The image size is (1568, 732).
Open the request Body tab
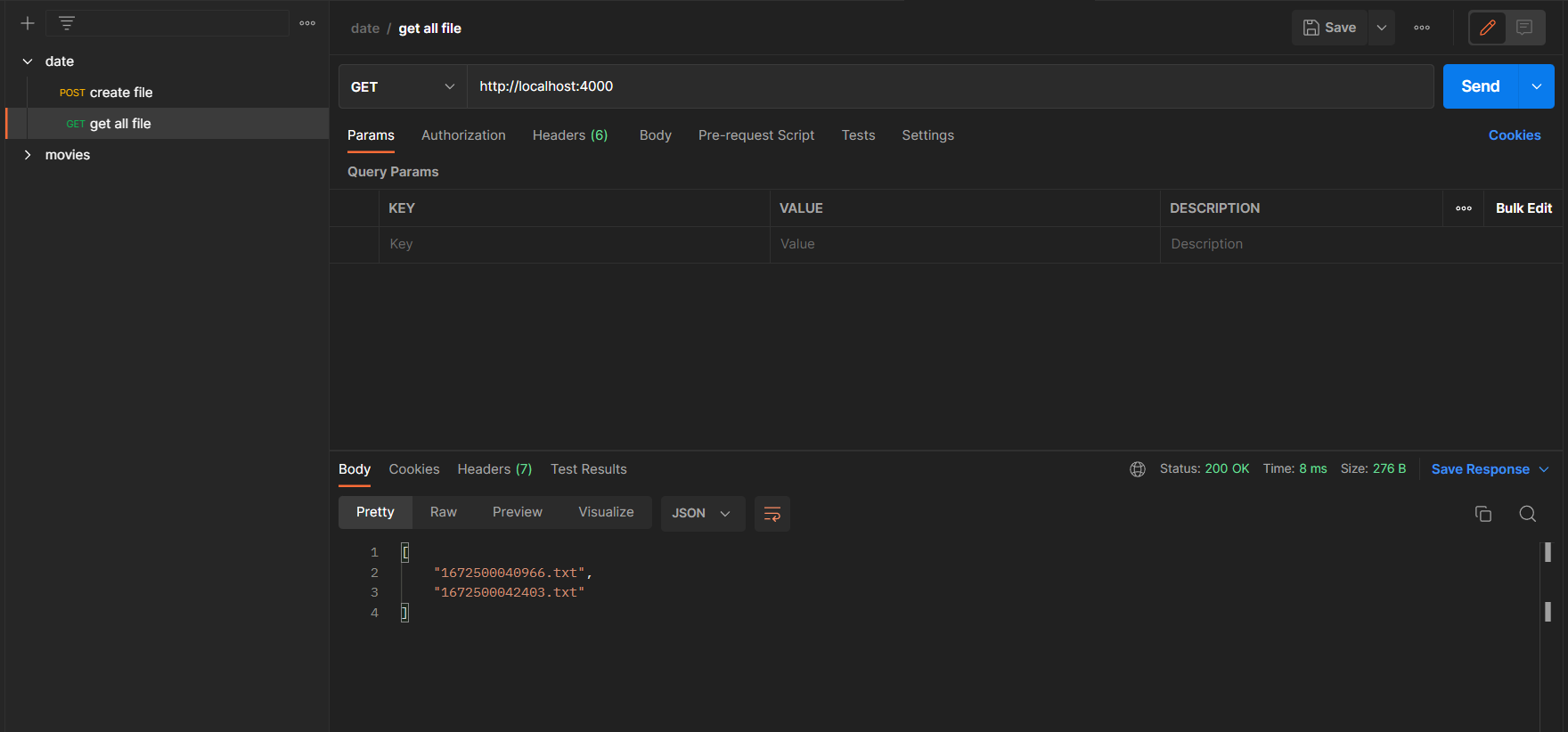click(656, 135)
